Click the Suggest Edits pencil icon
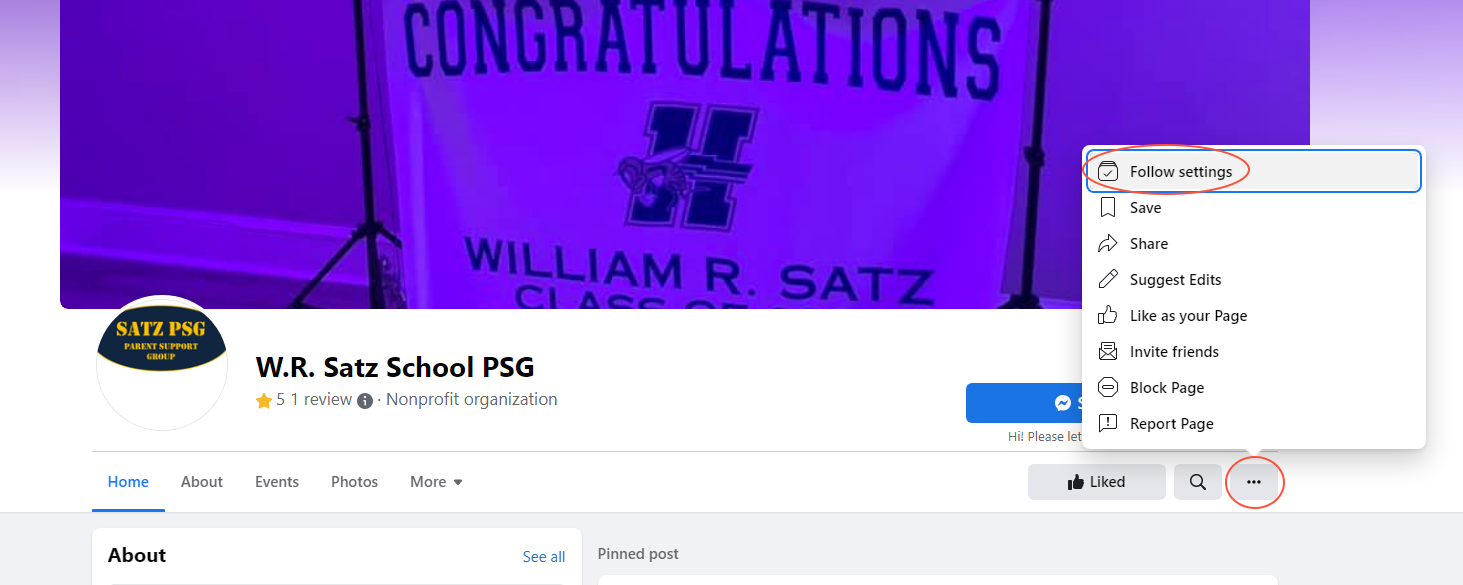This screenshot has height=585, width=1463. (1108, 280)
